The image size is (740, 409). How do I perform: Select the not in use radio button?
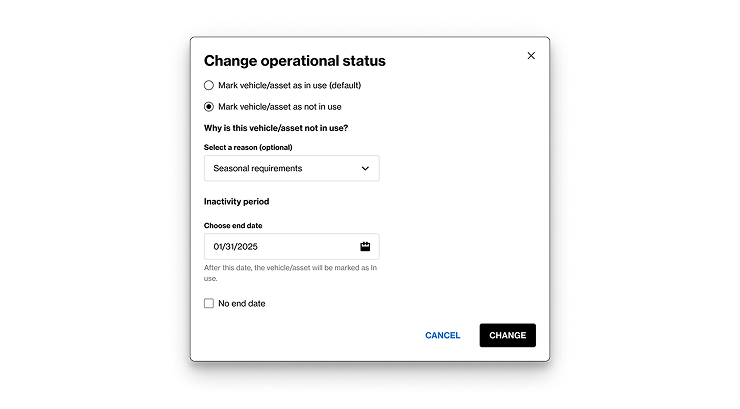(209, 107)
